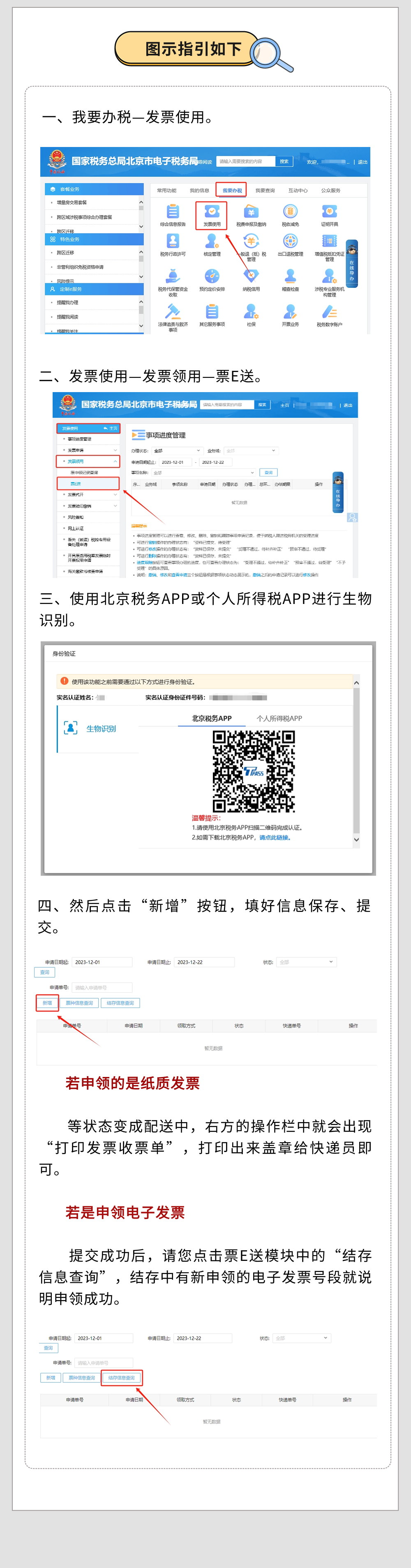The image size is (411, 1568).
Task: Open the 稽查检查 icon
Action: pyautogui.click(x=290, y=276)
